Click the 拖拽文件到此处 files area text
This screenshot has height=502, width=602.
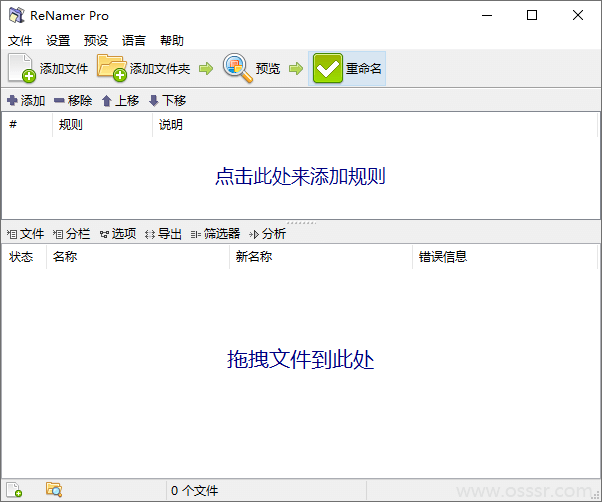tap(300, 360)
